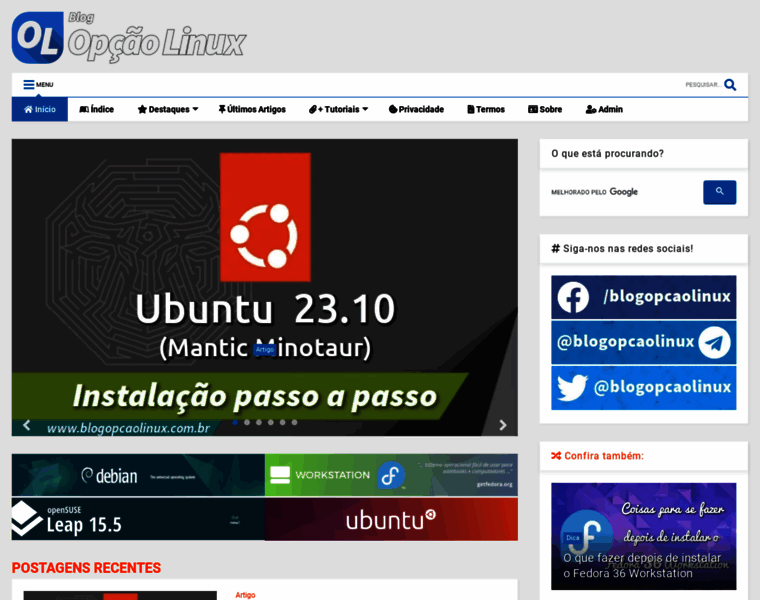
Task: Select the last slider dot
Action: (294, 423)
